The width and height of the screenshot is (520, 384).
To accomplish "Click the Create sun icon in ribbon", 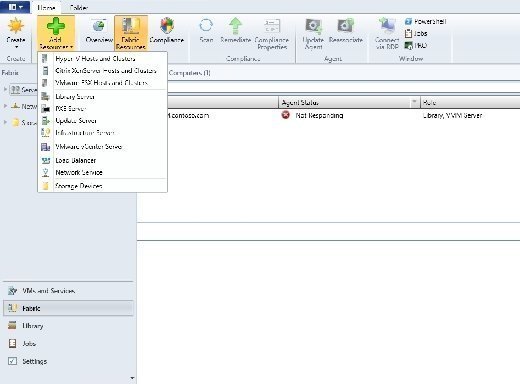I will pos(16,26).
